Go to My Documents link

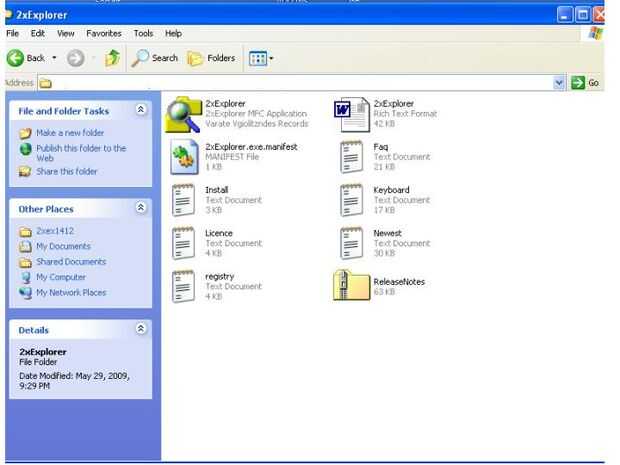click(x=63, y=246)
